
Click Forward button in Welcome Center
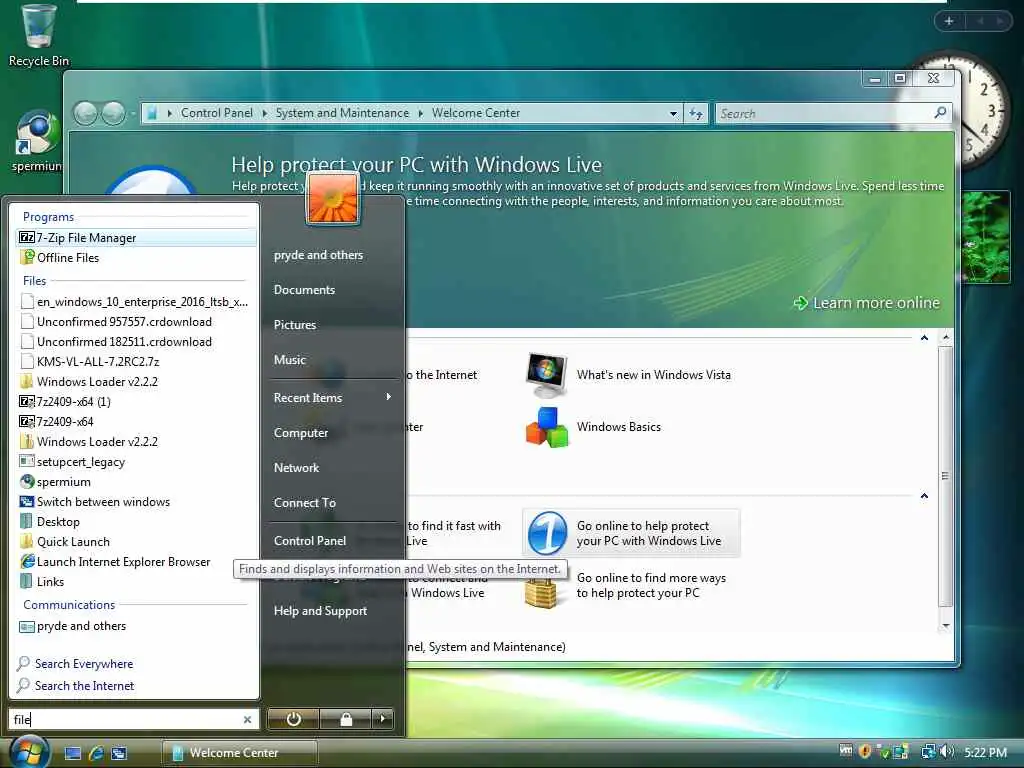[113, 114]
